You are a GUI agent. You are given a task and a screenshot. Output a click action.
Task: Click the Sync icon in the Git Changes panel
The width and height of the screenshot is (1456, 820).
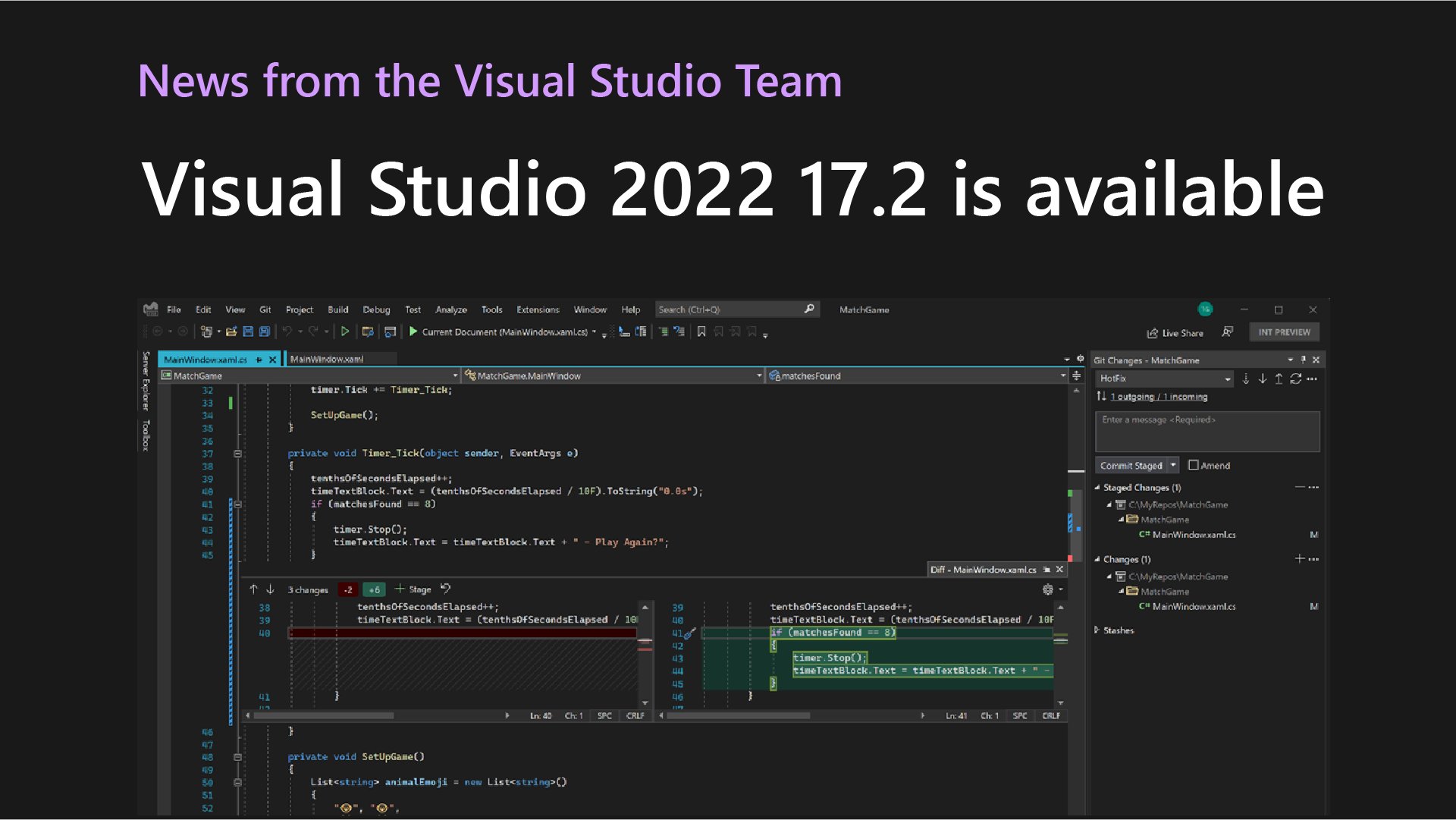pyautogui.click(x=1295, y=379)
